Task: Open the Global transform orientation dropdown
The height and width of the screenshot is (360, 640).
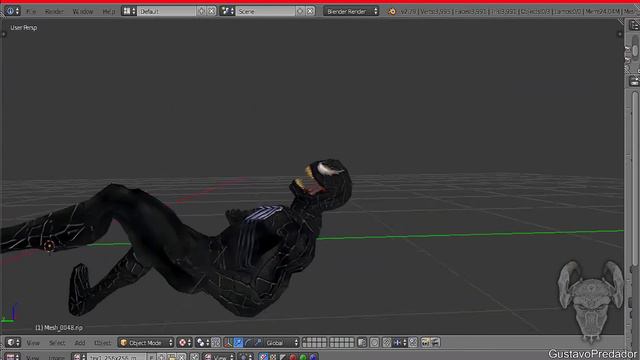Action: [282, 342]
